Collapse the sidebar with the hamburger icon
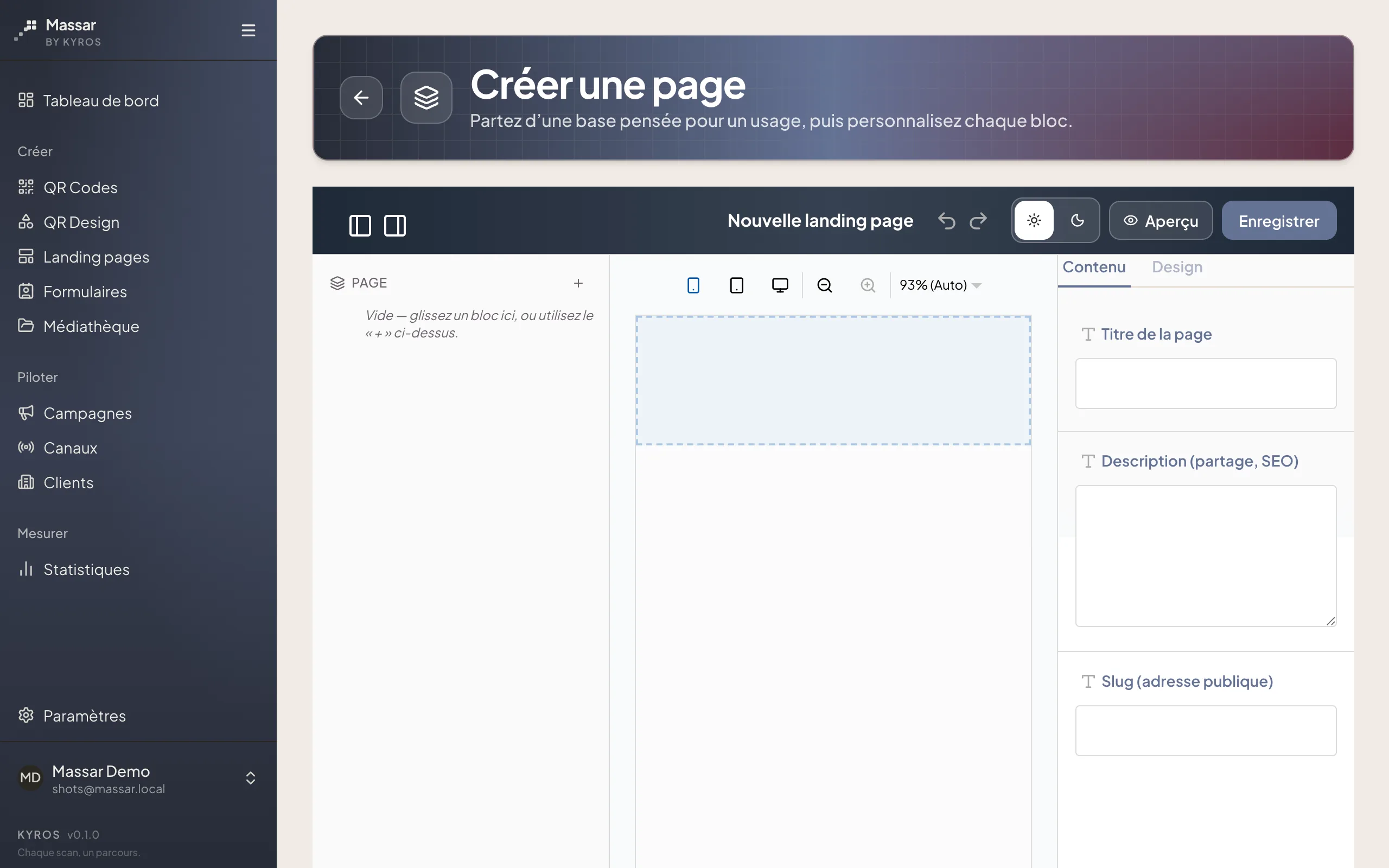1389x868 pixels. pyautogui.click(x=248, y=30)
